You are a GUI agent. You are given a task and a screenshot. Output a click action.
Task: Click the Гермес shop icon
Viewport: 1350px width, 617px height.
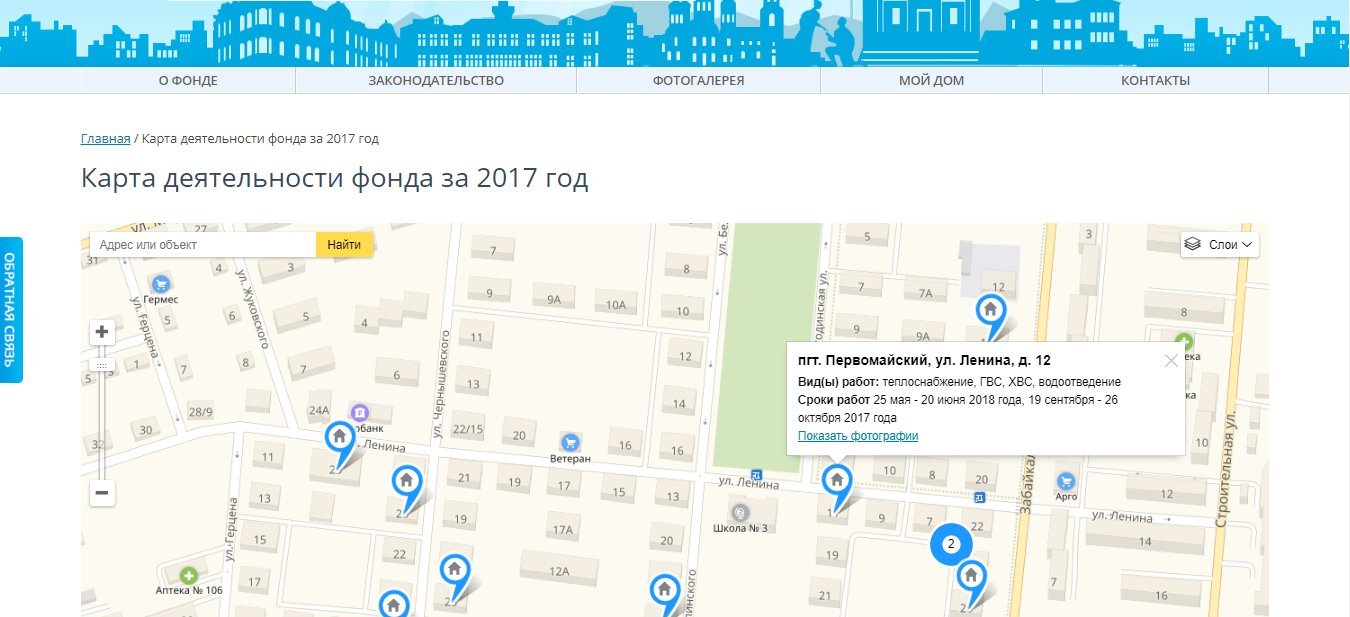pyautogui.click(x=159, y=283)
